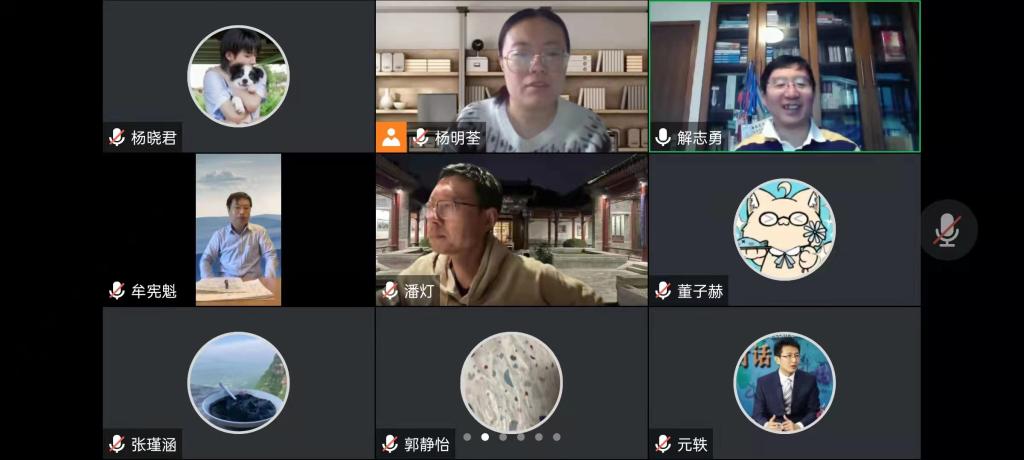
Task: Click muted mic icon beside 杨晓君
Action: point(117,138)
